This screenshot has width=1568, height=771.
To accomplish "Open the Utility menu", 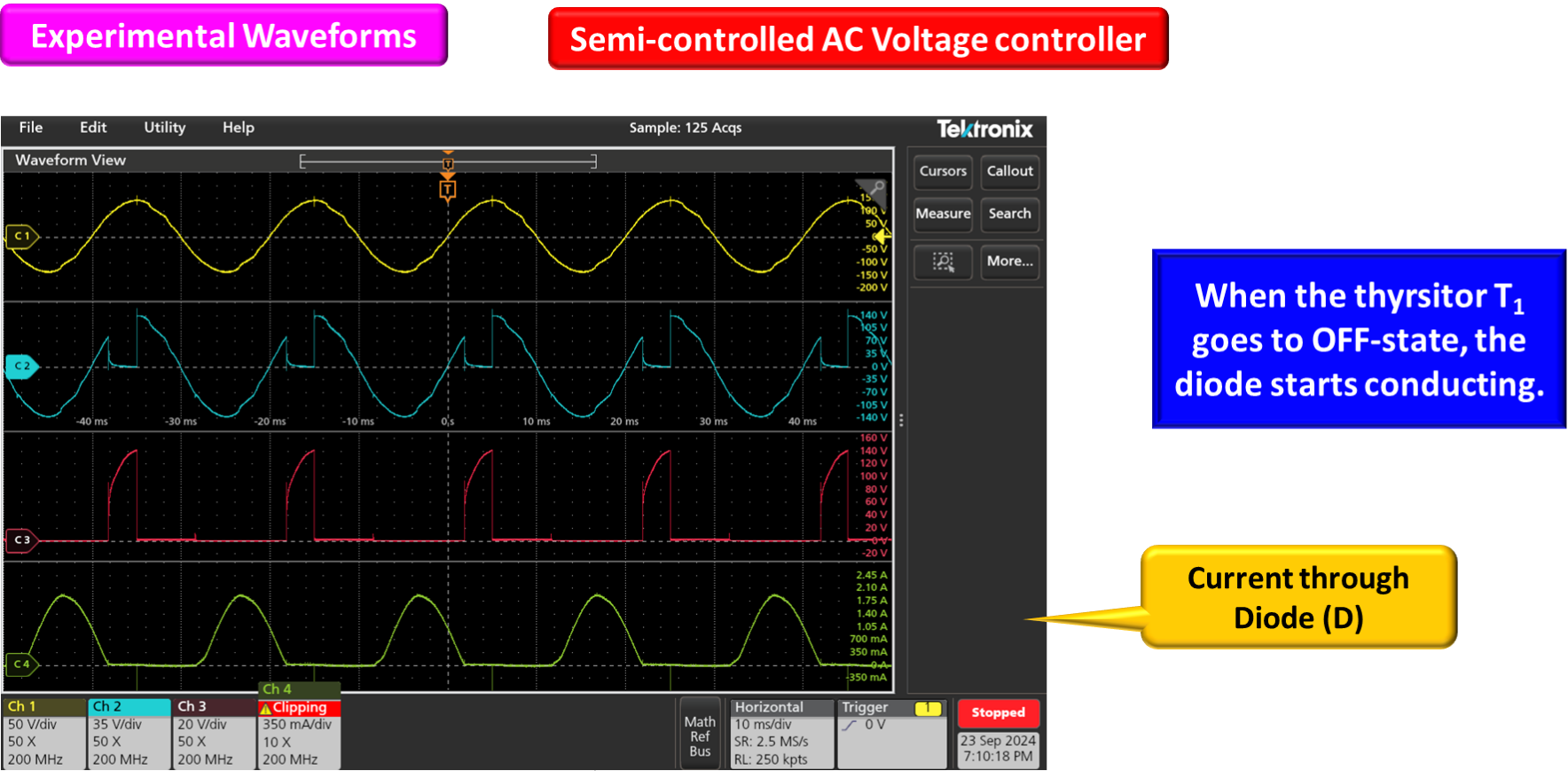I will (165, 128).
